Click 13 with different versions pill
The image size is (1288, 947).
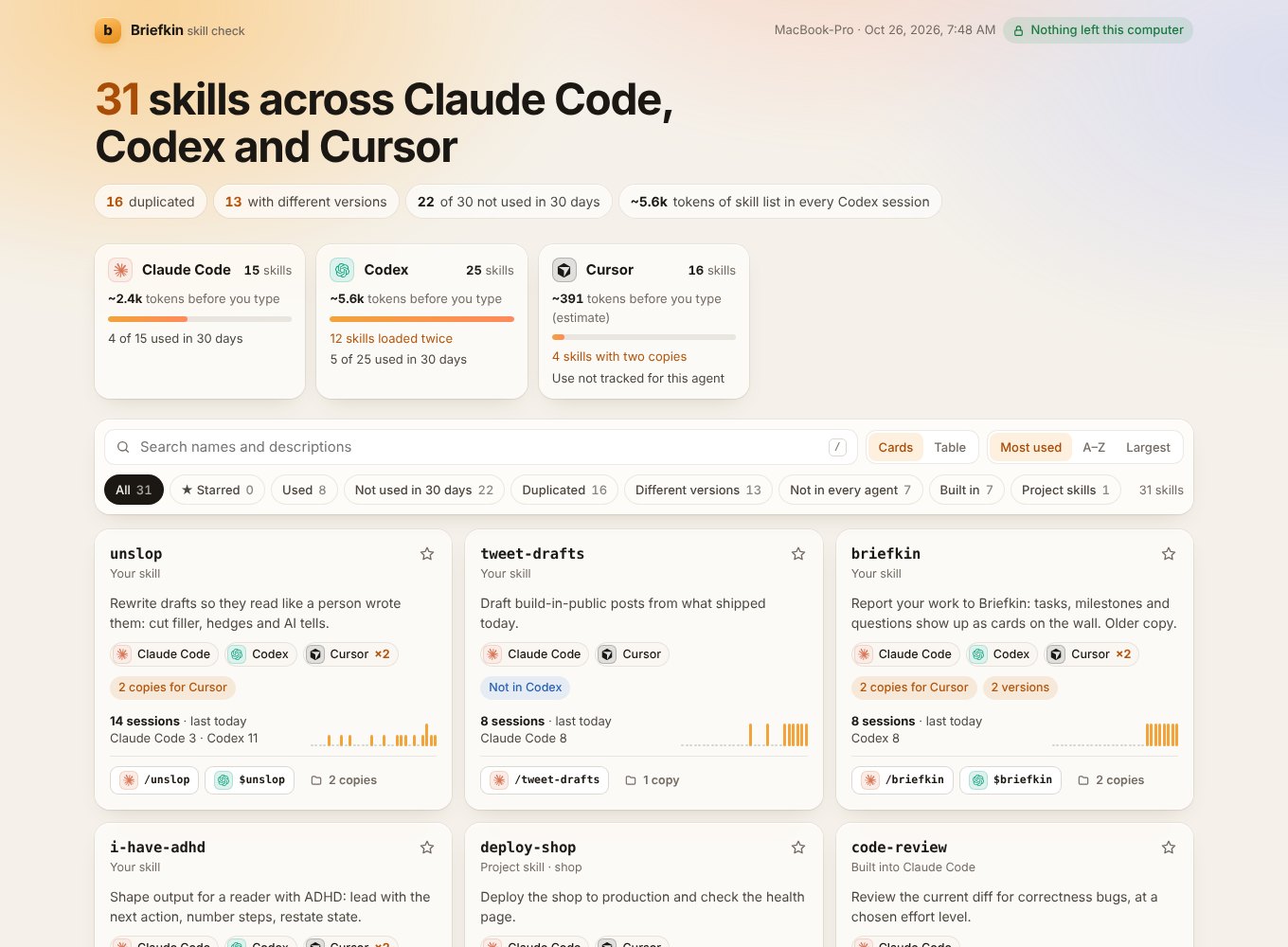pyautogui.click(x=306, y=202)
